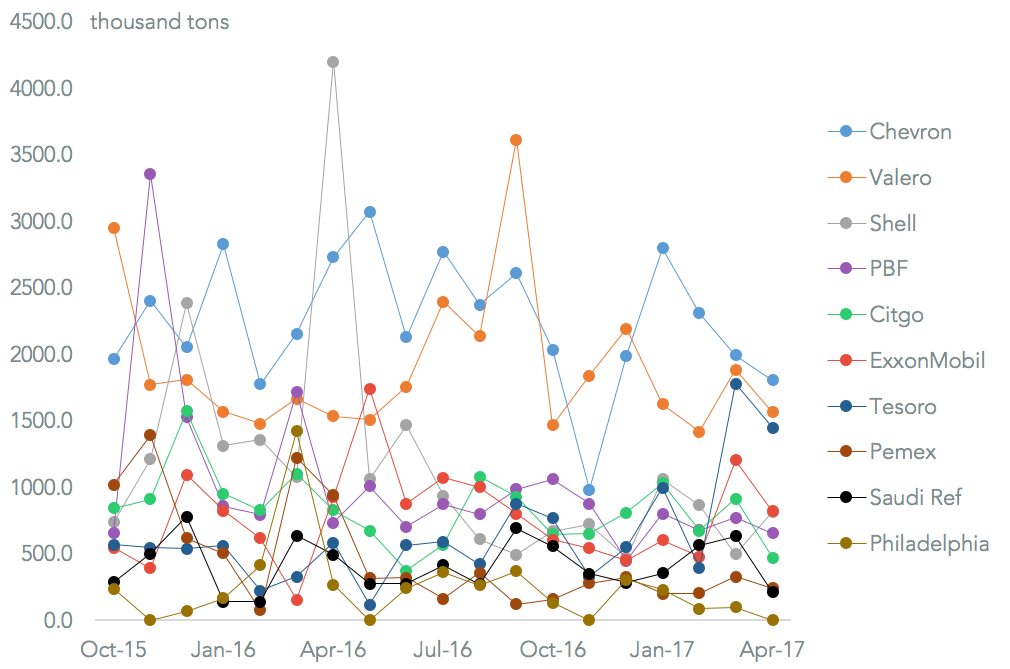Click the Philadelphia legend marker
Screen dimensions: 1010x669
click(x=847, y=543)
